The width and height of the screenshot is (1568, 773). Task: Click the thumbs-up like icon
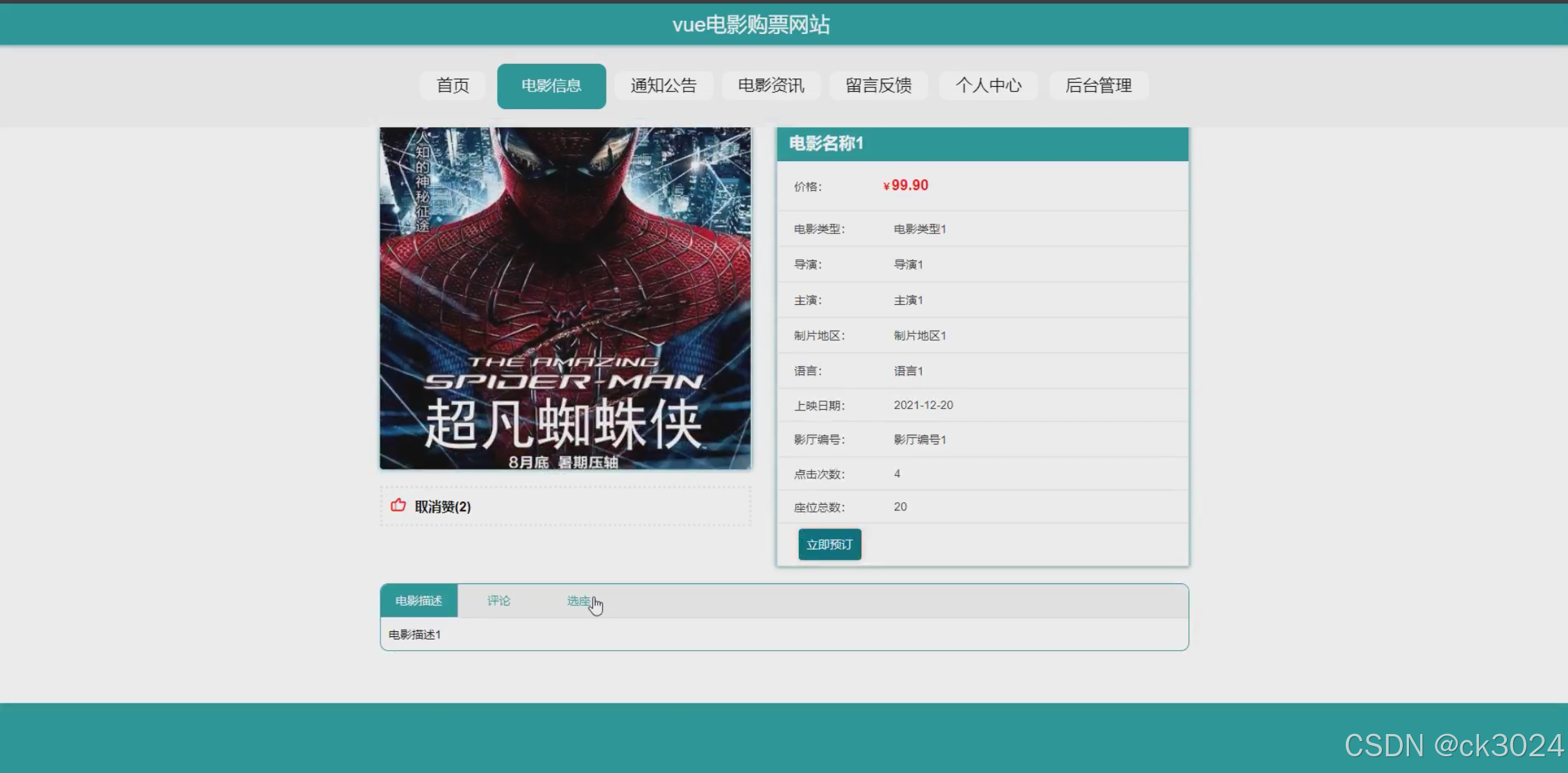(x=398, y=506)
